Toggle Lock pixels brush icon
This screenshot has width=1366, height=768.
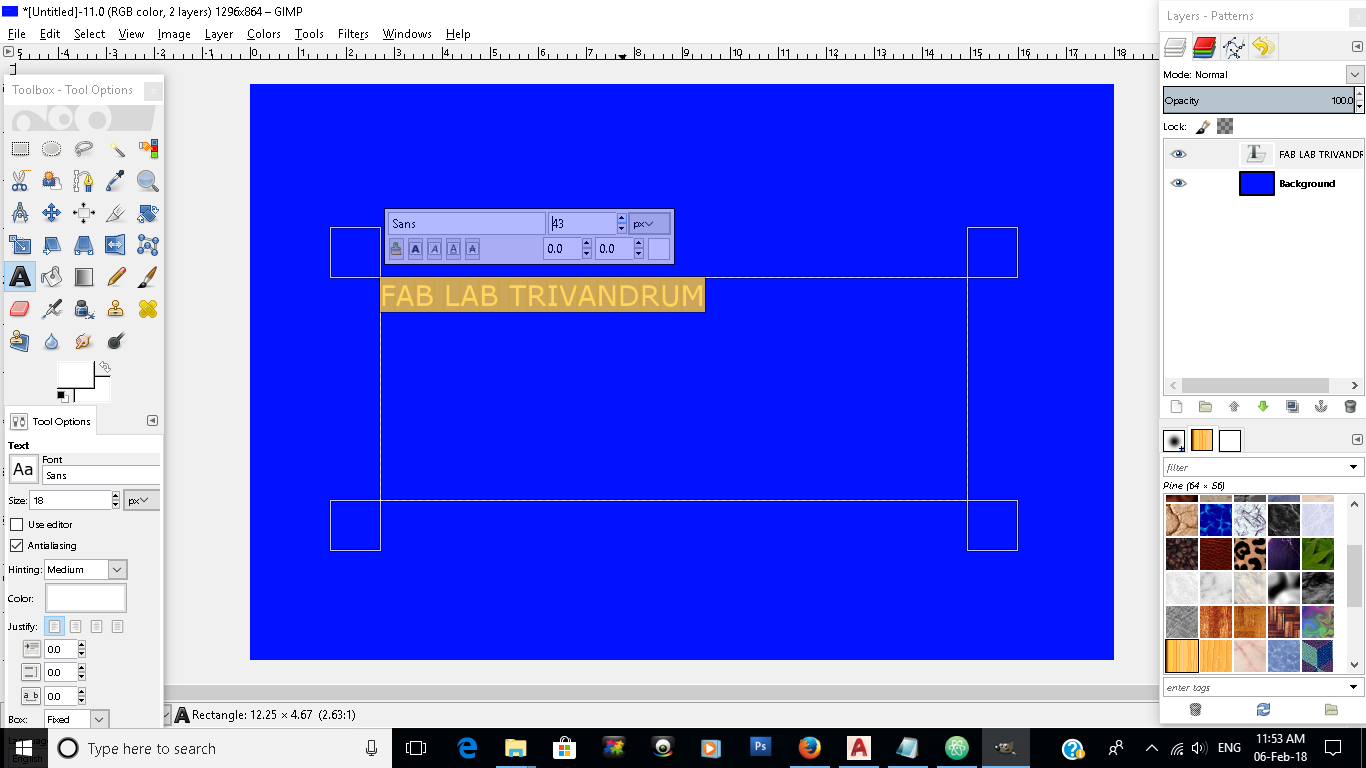pyautogui.click(x=1203, y=126)
